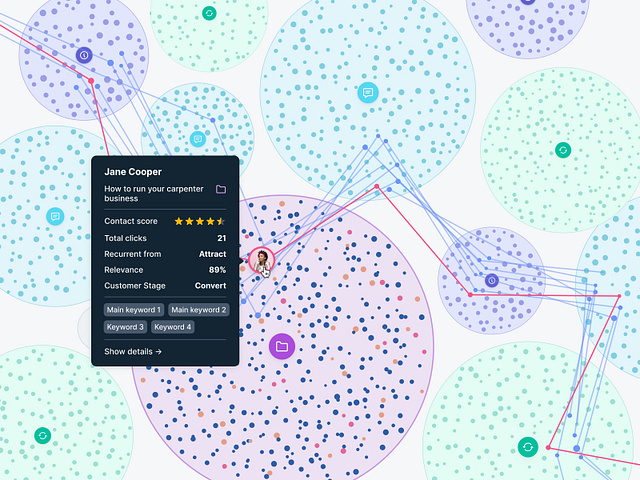640x480 pixels.
Task: Click the Contact score star rating
Action: tap(200, 221)
